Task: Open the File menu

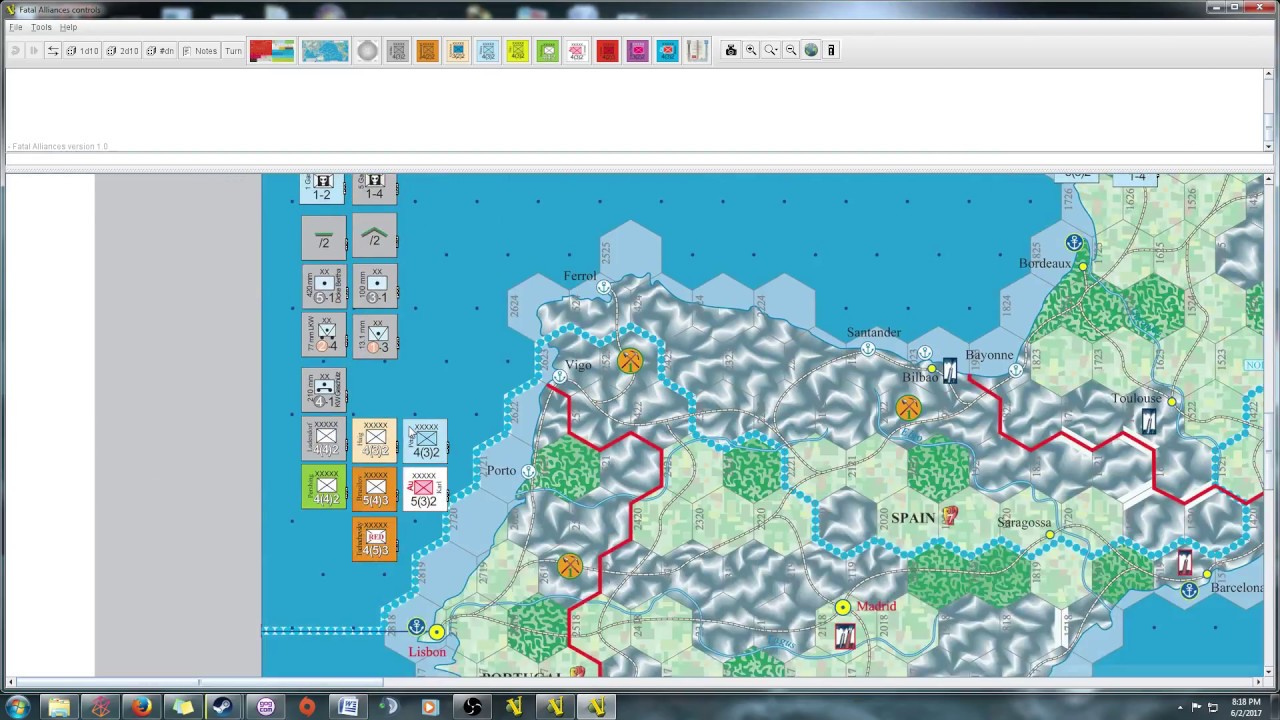Action: tap(16, 27)
